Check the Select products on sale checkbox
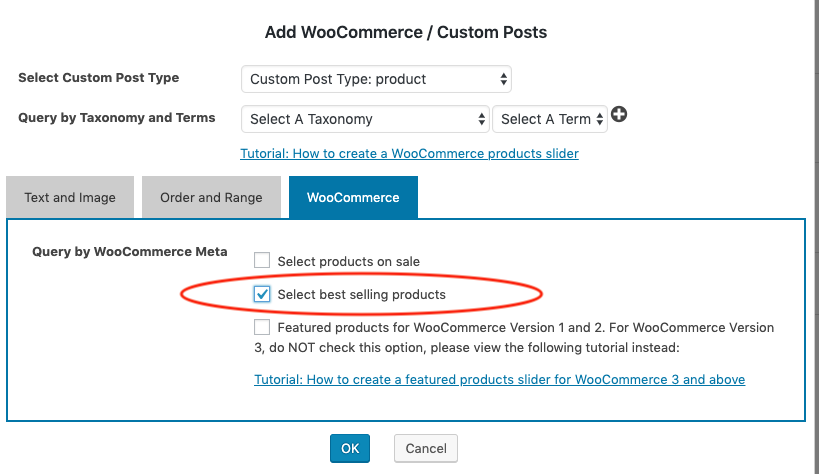Viewport: 819px width, 474px height. point(262,261)
